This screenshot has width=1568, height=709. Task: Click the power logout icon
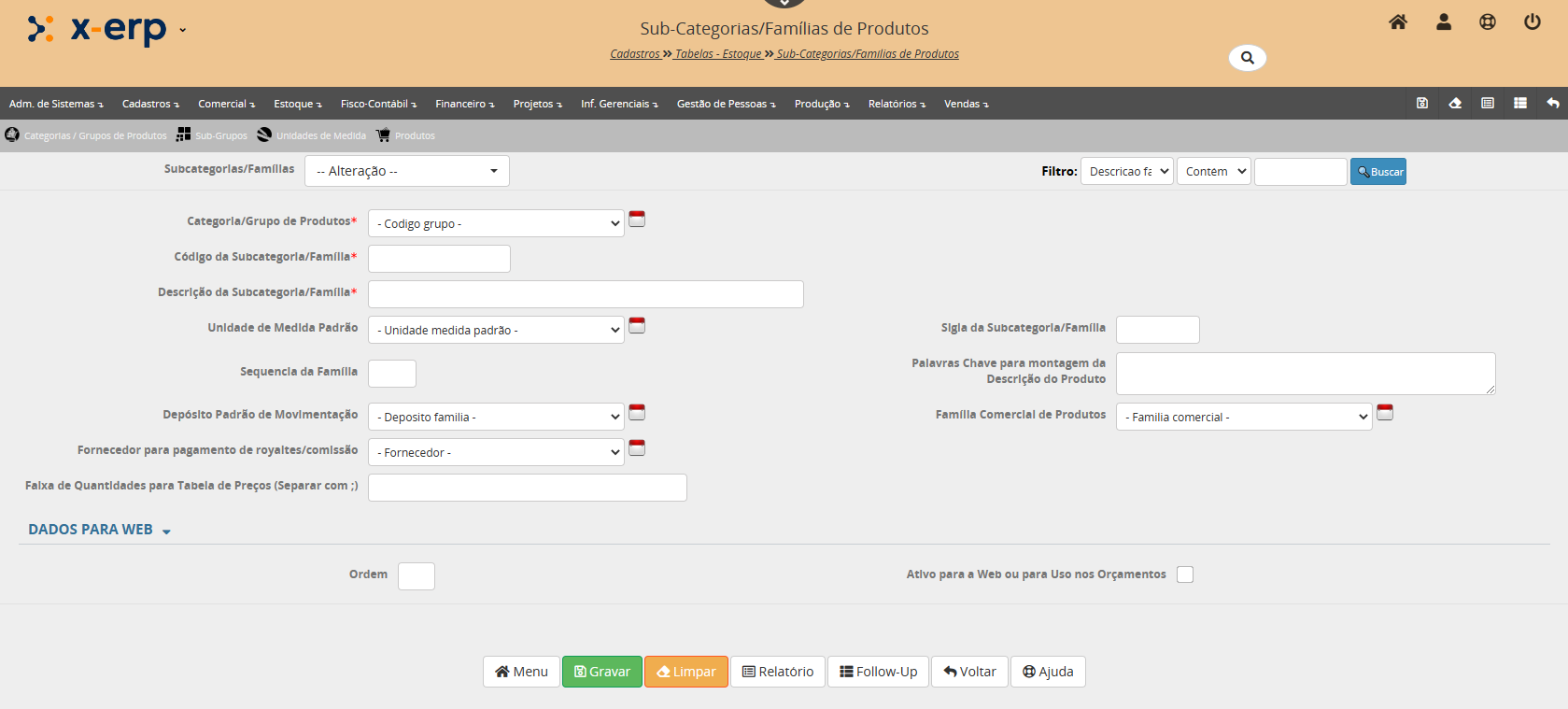[x=1532, y=22]
